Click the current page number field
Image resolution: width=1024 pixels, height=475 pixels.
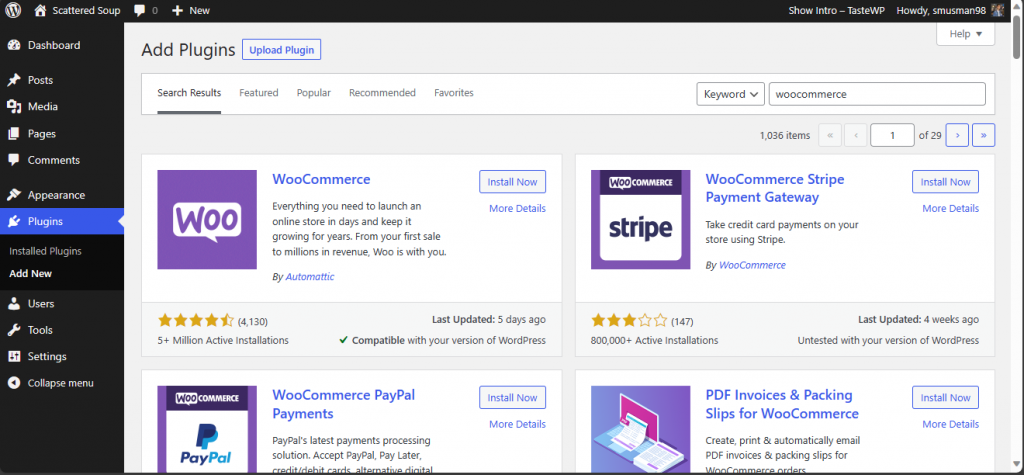tap(892, 135)
